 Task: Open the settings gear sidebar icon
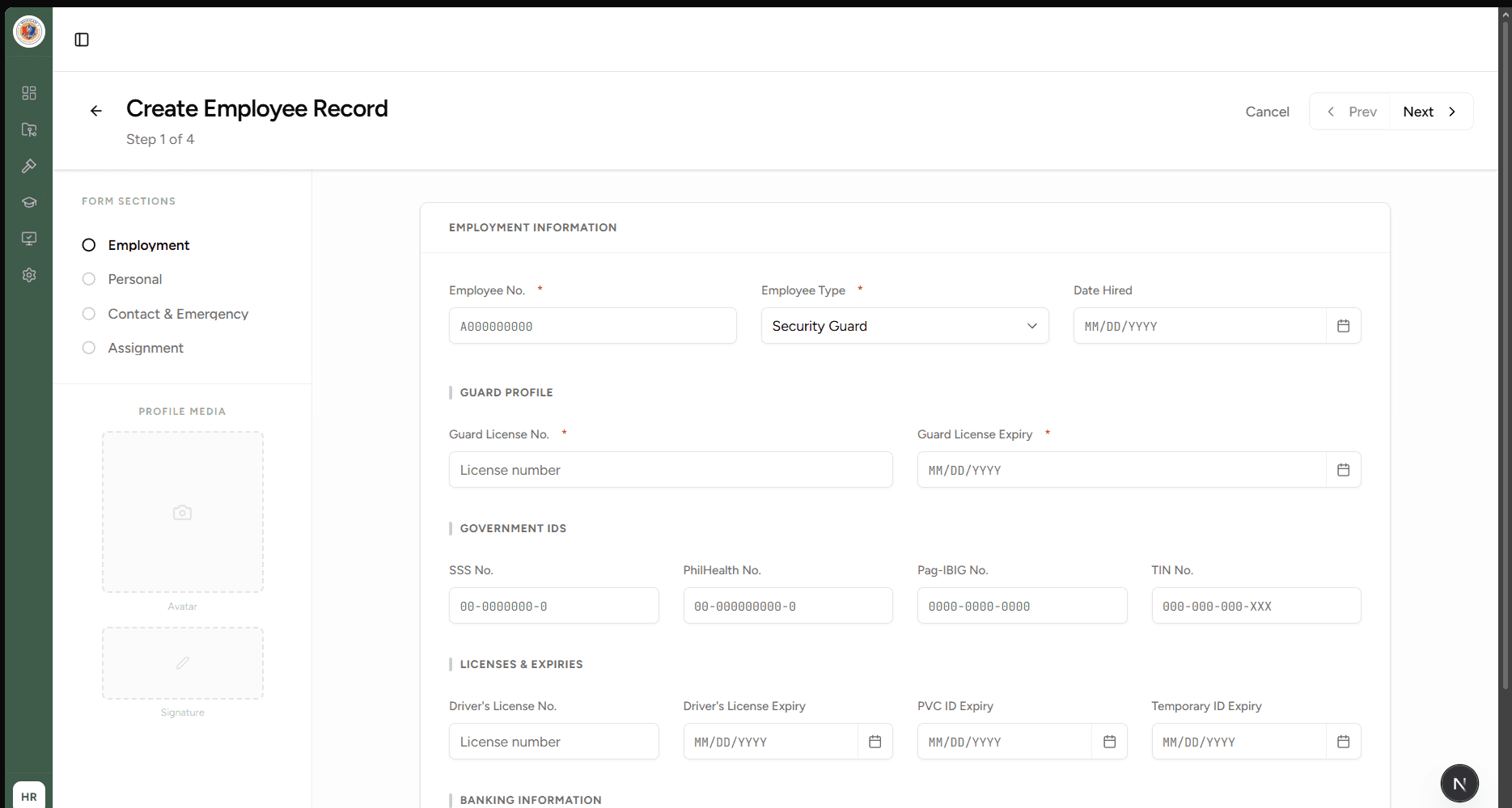pyautogui.click(x=29, y=275)
